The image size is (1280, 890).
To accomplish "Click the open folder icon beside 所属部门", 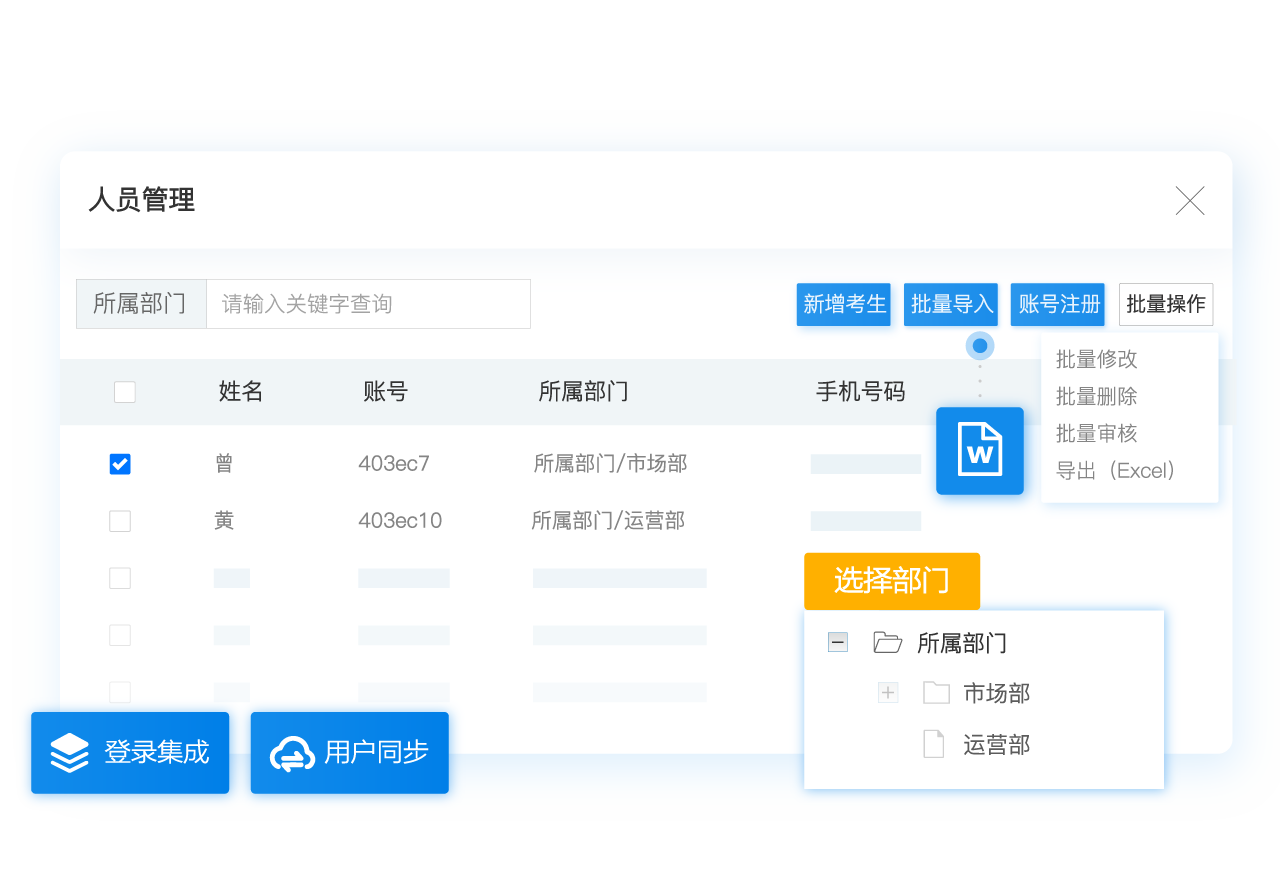I will pyautogui.click(x=887, y=642).
